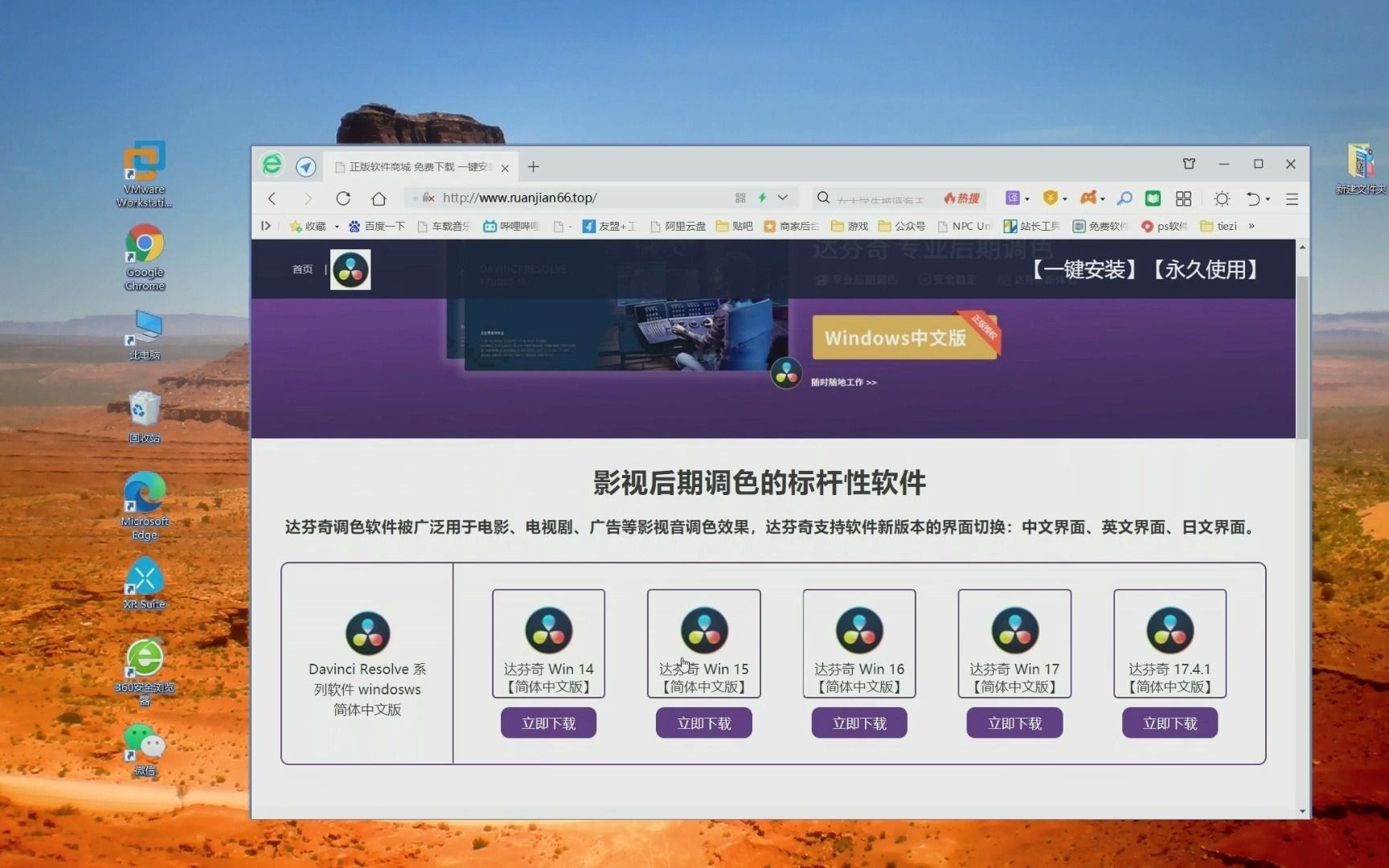
Task: Open 哔哩哔哩 bookmark
Action: tap(511, 227)
